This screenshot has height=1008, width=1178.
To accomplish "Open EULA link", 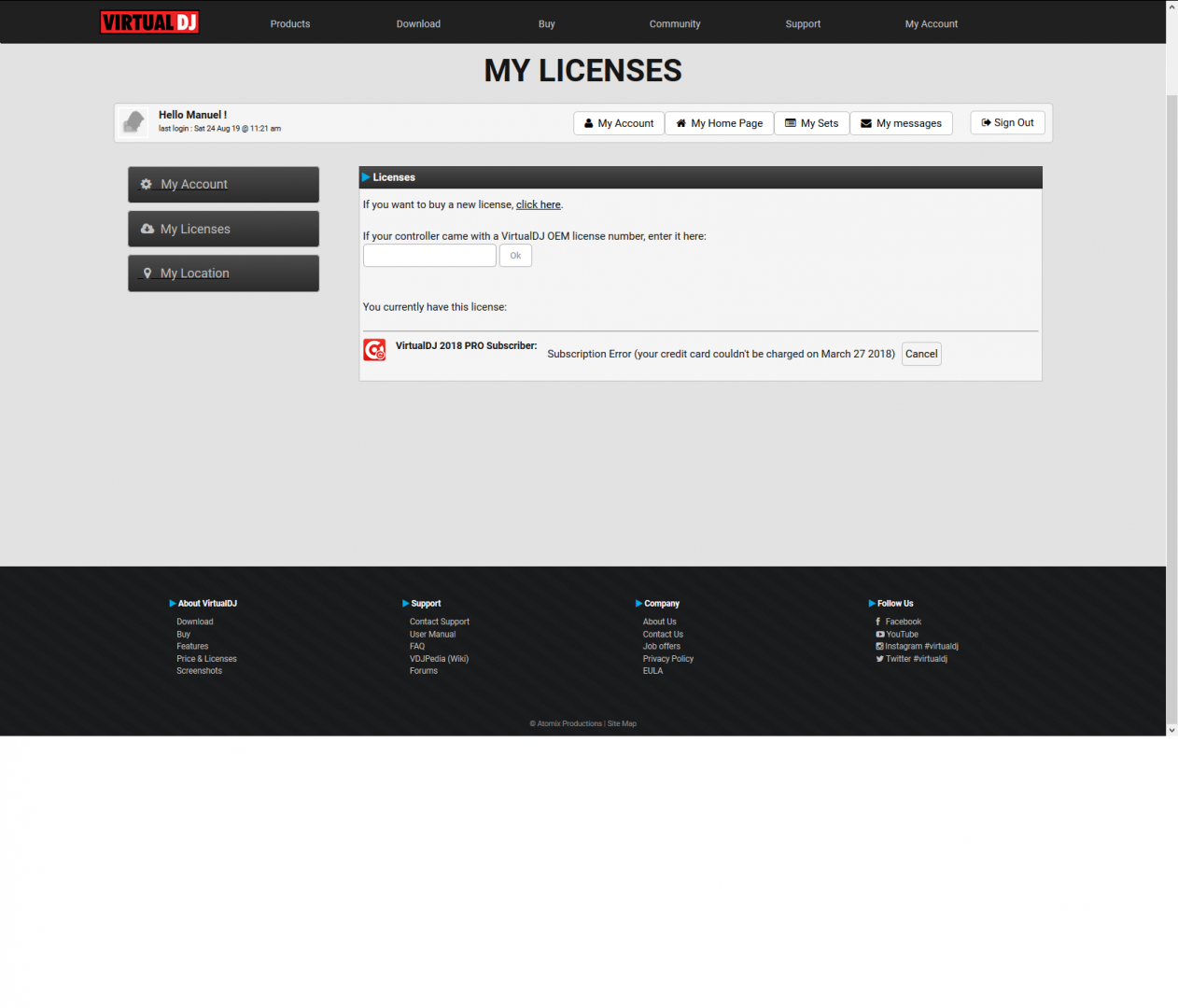I will [653, 671].
